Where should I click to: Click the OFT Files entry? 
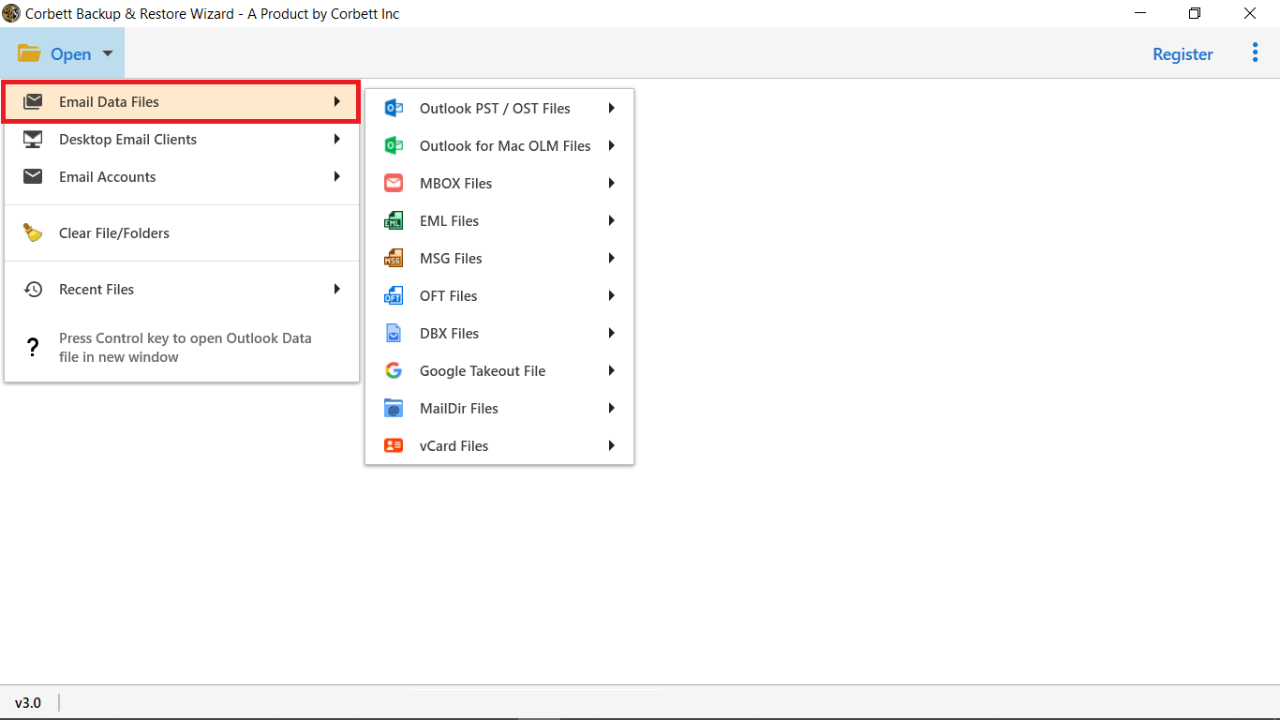(x=448, y=295)
